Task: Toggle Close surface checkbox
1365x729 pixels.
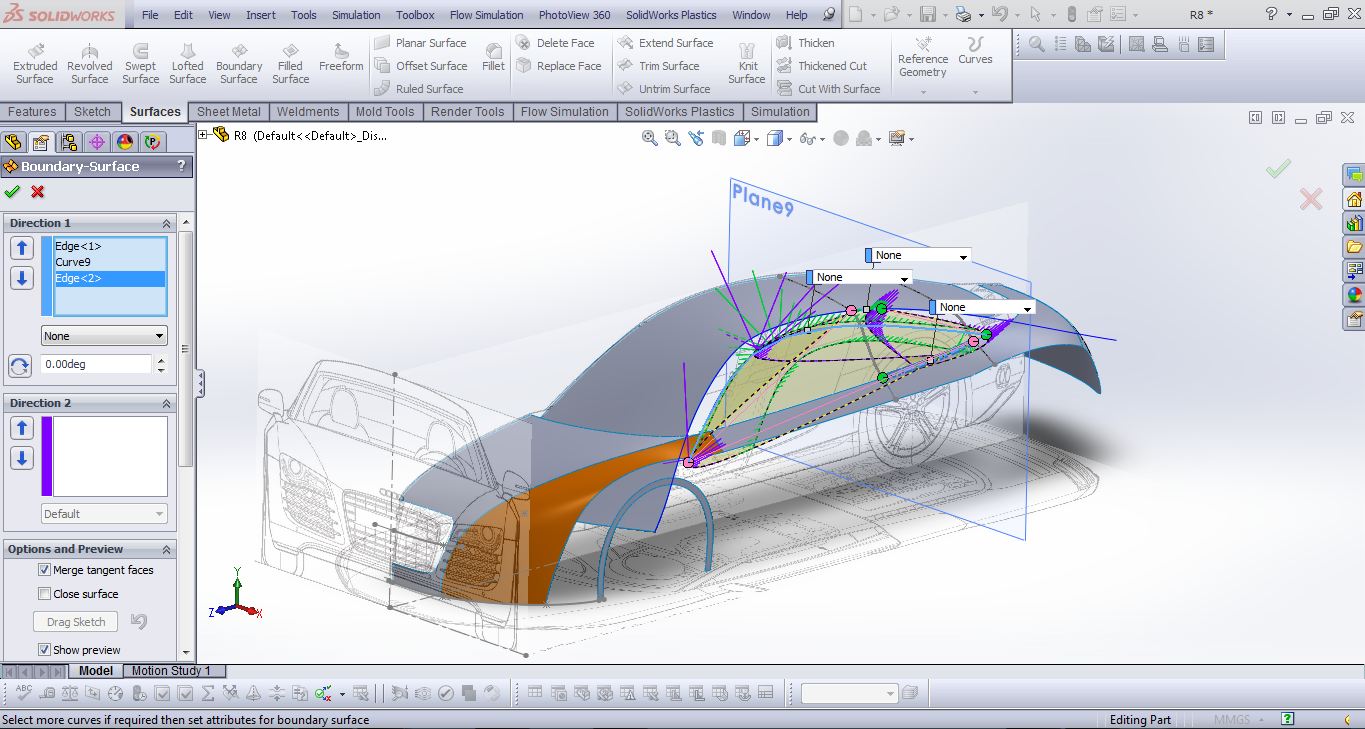Action: (x=44, y=594)
